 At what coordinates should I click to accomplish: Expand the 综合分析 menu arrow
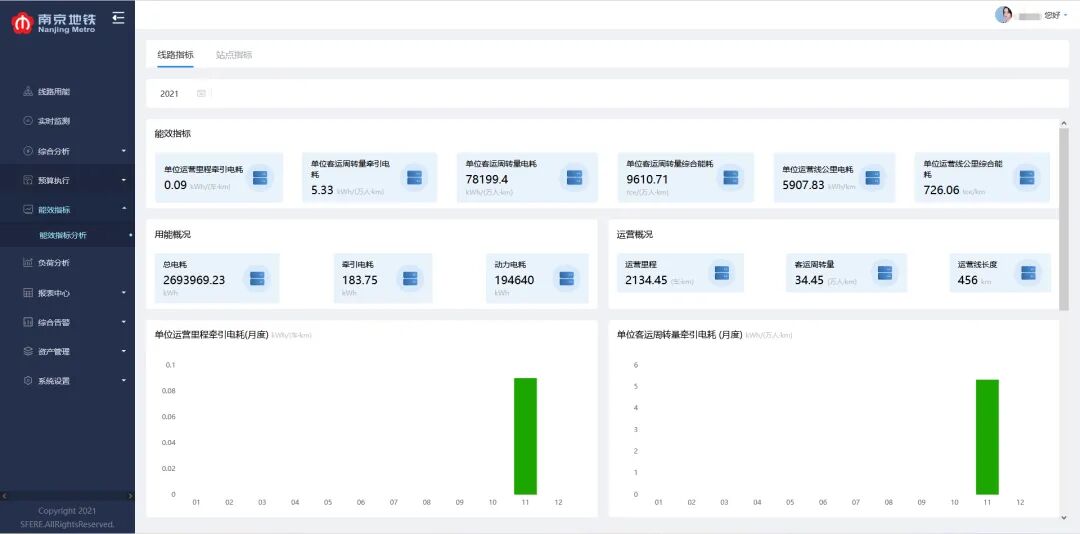pyautogui.click(x=124, y=151)
